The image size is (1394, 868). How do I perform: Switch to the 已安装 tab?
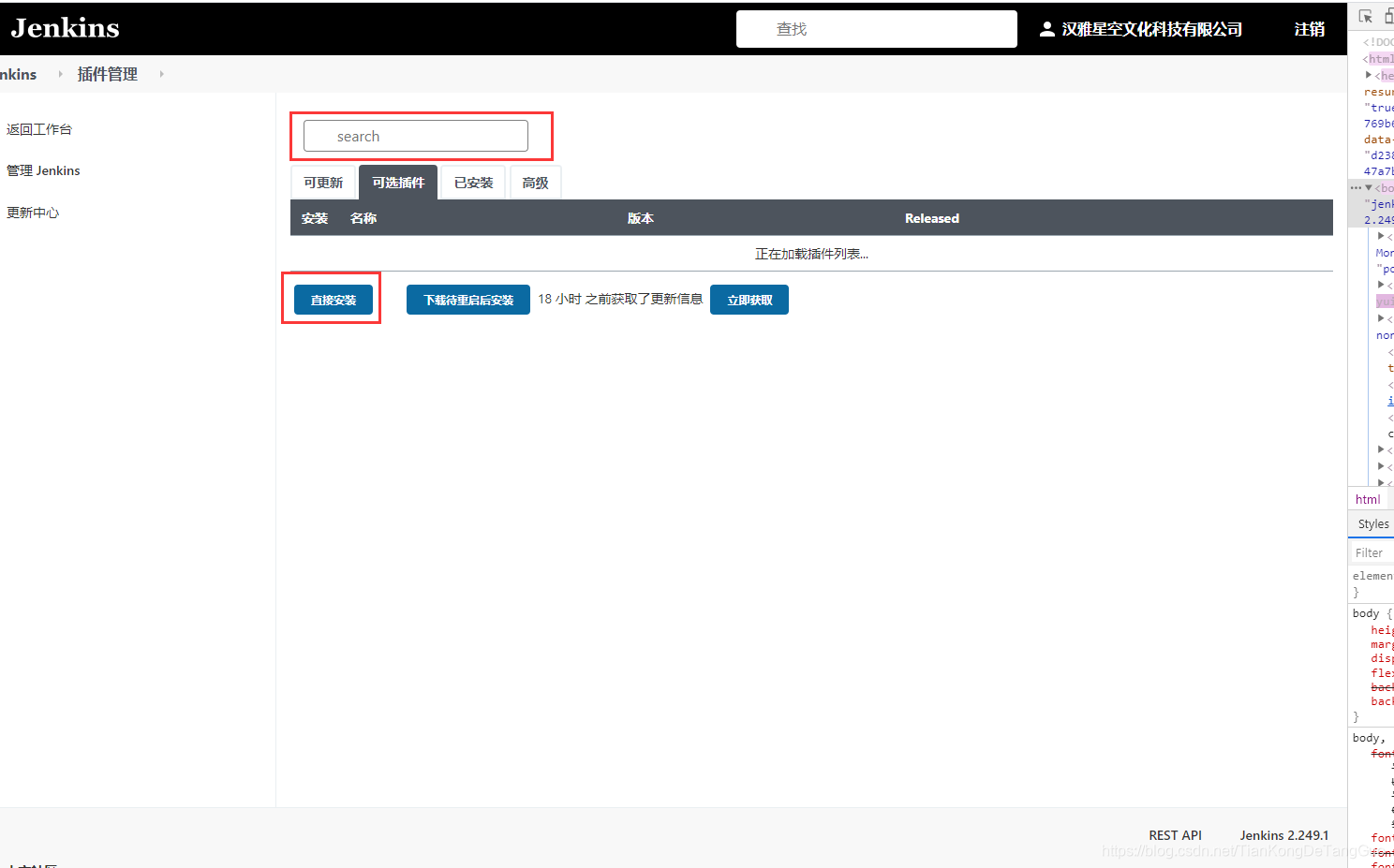[473, 183]
